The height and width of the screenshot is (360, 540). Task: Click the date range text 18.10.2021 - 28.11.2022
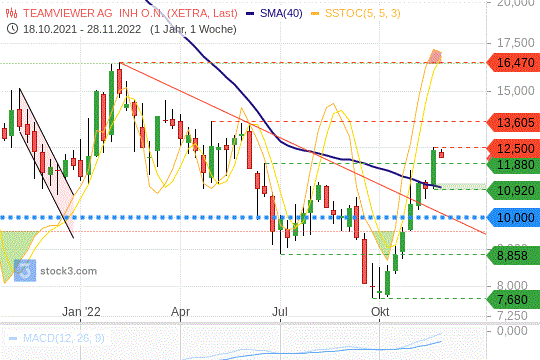82,29
